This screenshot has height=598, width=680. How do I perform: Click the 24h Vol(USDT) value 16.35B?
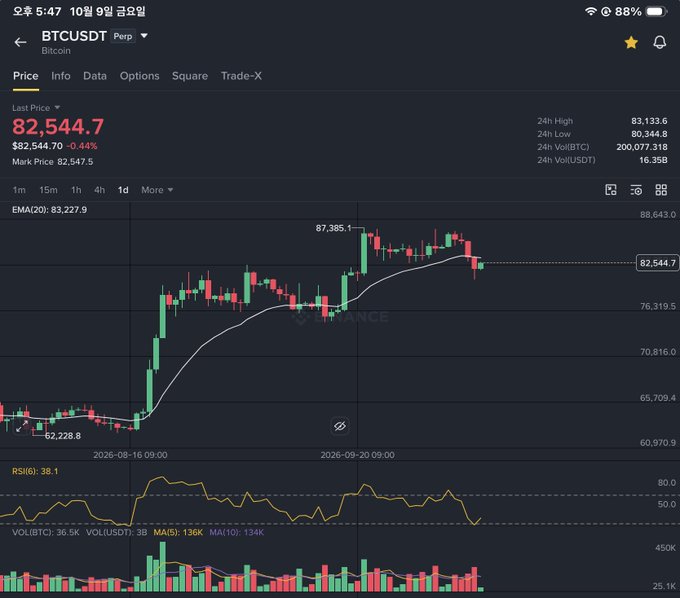point(653,160)
